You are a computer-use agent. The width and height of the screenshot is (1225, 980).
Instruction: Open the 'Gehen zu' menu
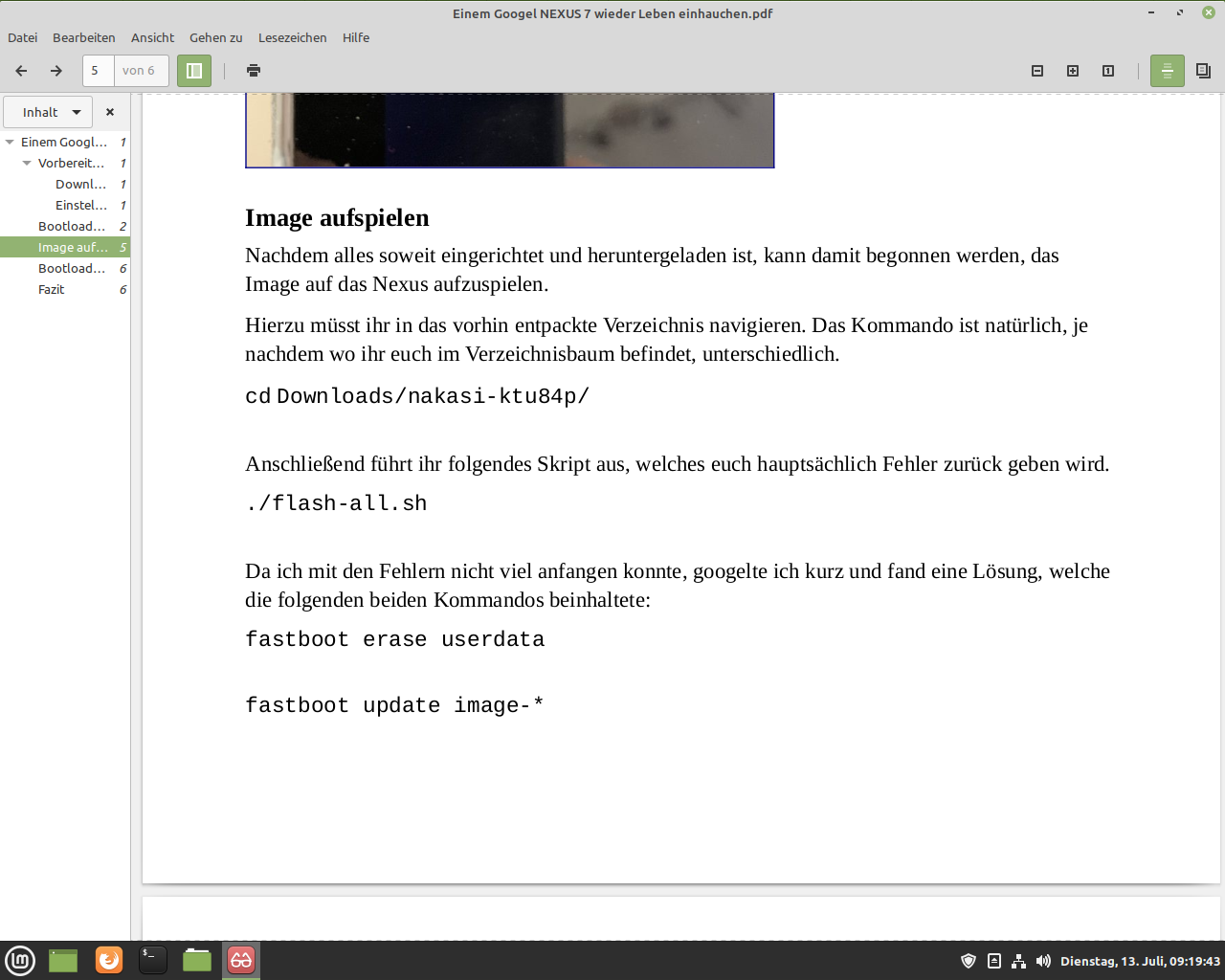tap(216, 37)
